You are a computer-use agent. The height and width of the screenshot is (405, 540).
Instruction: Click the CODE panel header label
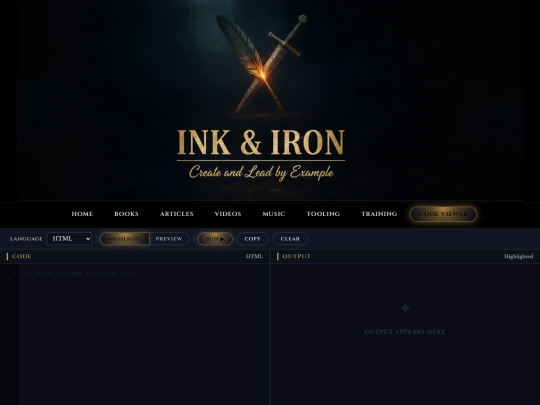(21, 256)
